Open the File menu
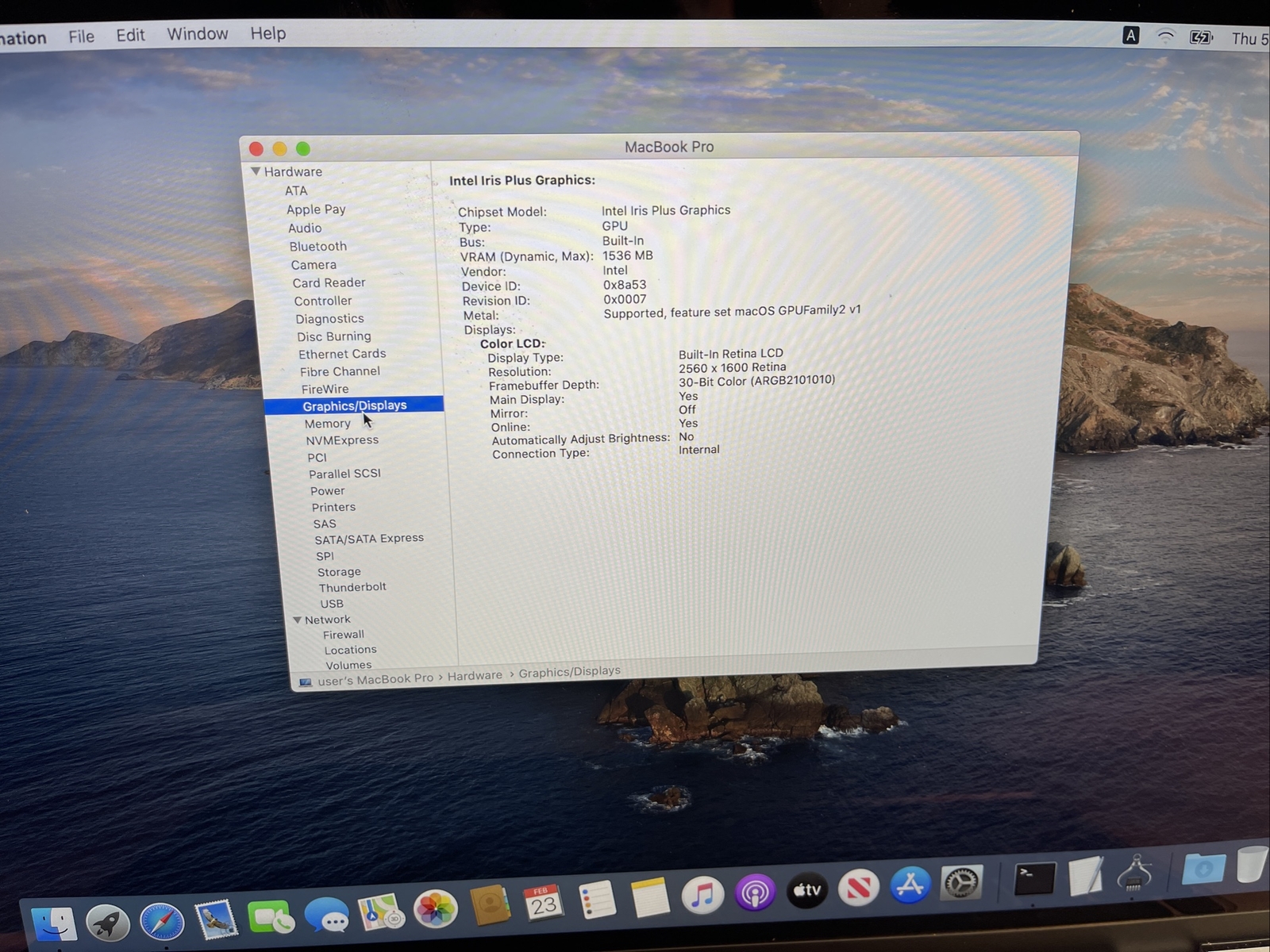 point(81,36)
